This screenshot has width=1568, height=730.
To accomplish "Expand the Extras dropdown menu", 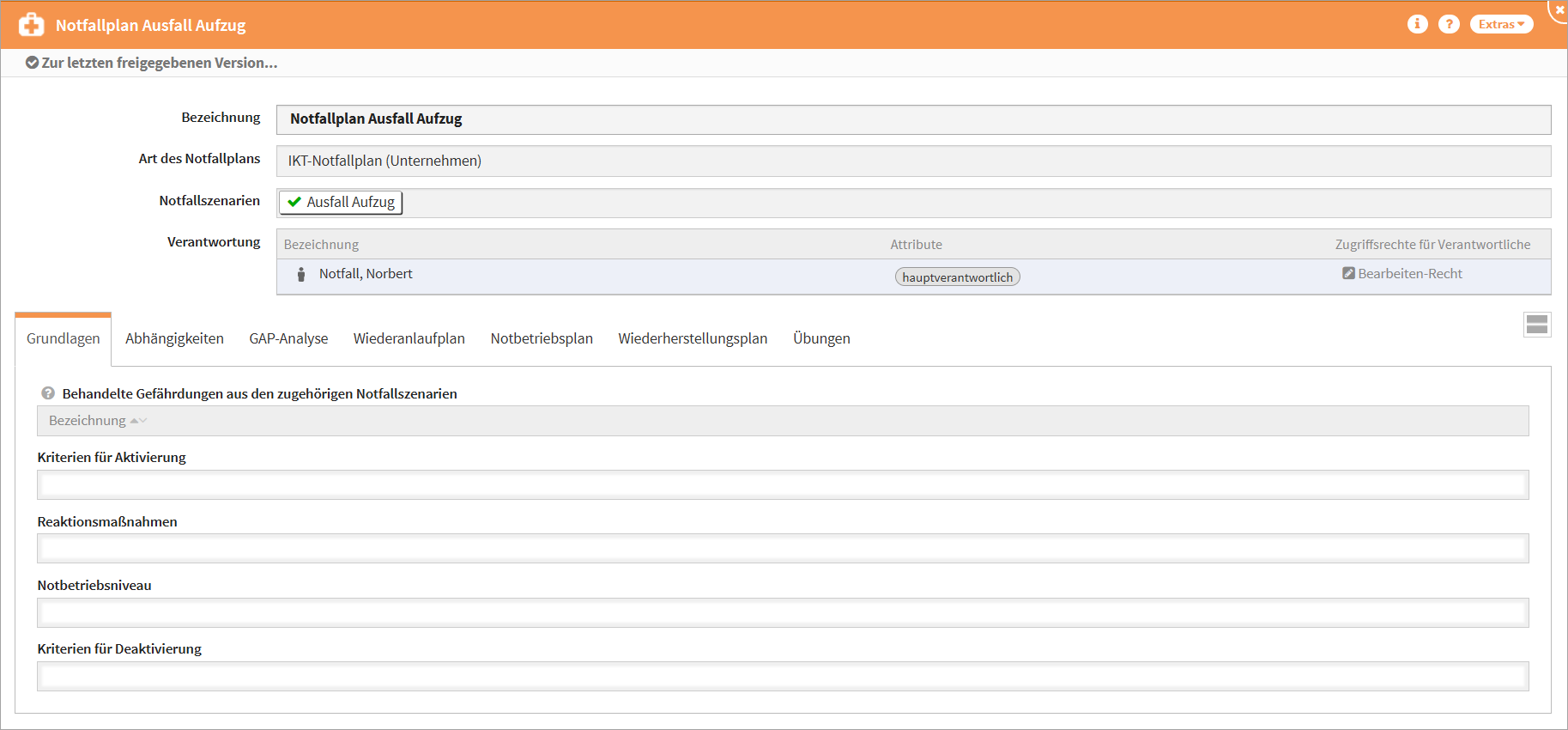I will [x=1501, y=24].
